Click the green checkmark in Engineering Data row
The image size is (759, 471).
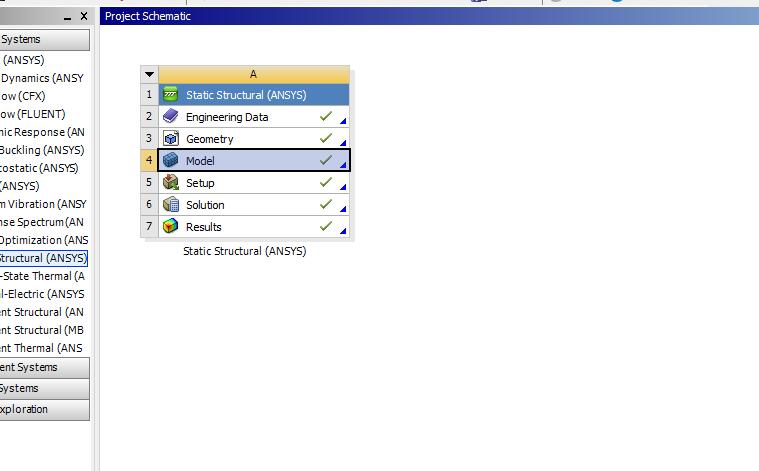click(326, 116)
